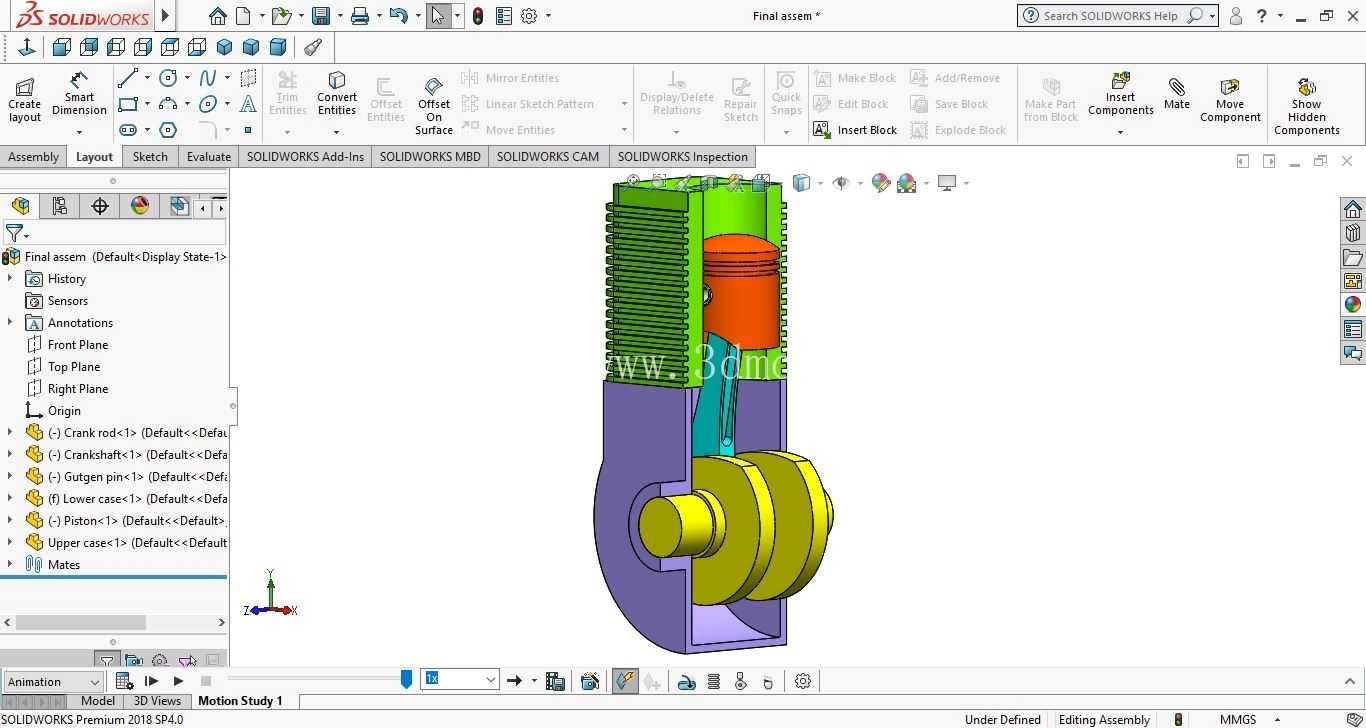This screenshot has width=1366, height=728.
Task: Select the Straight Slot tool
Action: pos(128,130)
